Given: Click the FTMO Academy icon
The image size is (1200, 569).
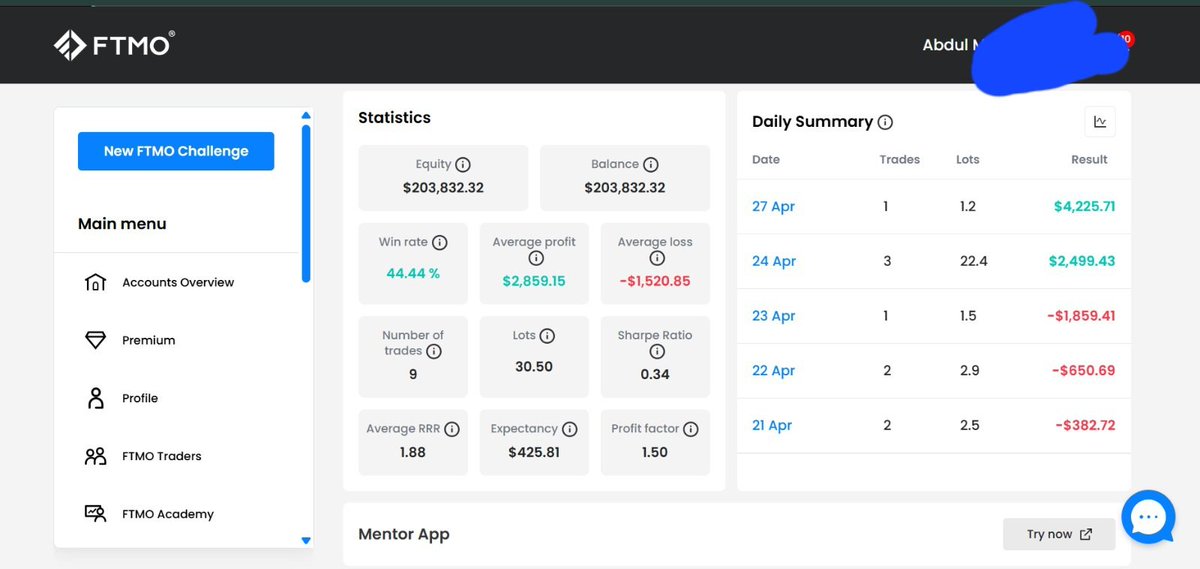Looking at the screenshot, I should point(95,514).
